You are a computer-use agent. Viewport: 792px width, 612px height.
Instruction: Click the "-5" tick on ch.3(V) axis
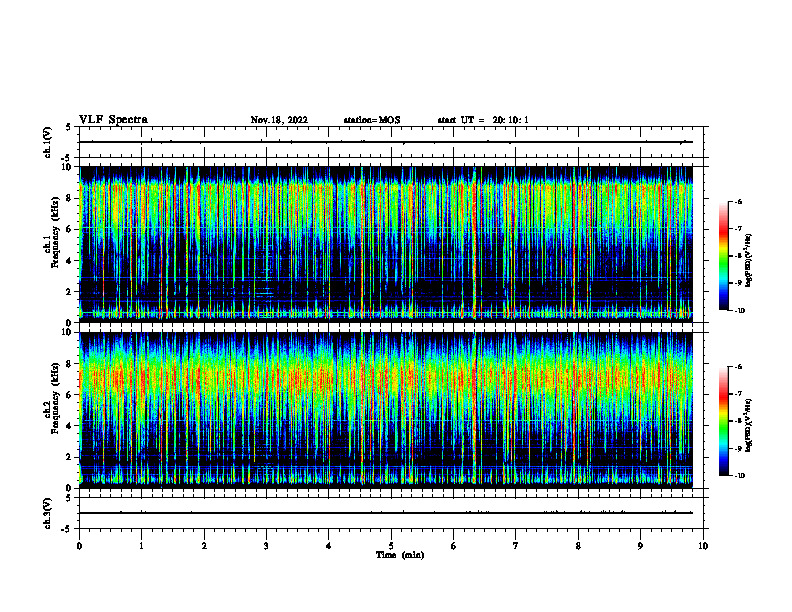[x=66, y=529]
